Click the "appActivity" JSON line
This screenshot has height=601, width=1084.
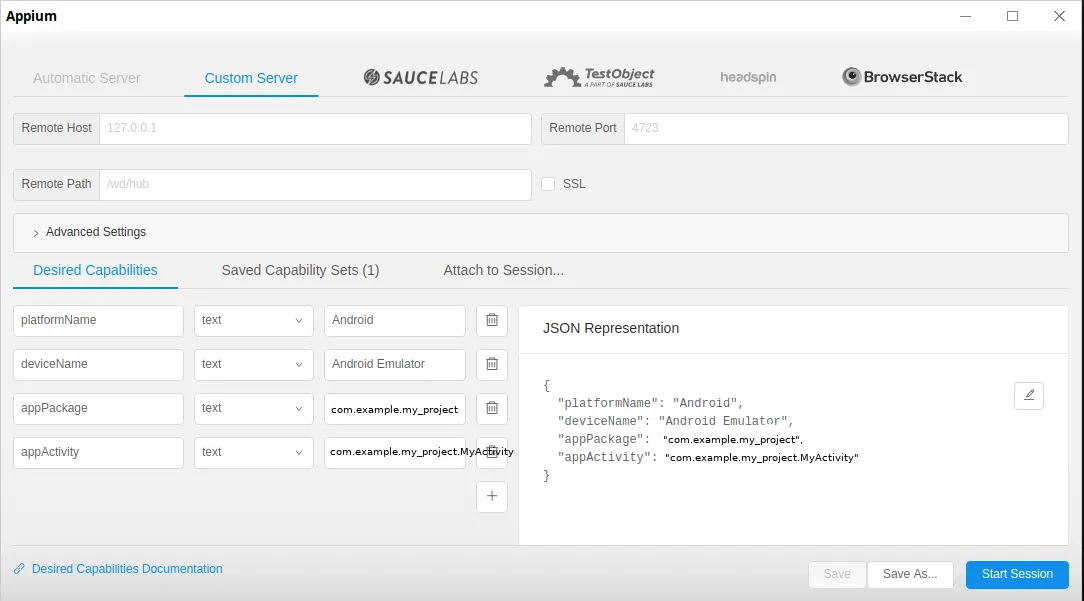(708, 457)
